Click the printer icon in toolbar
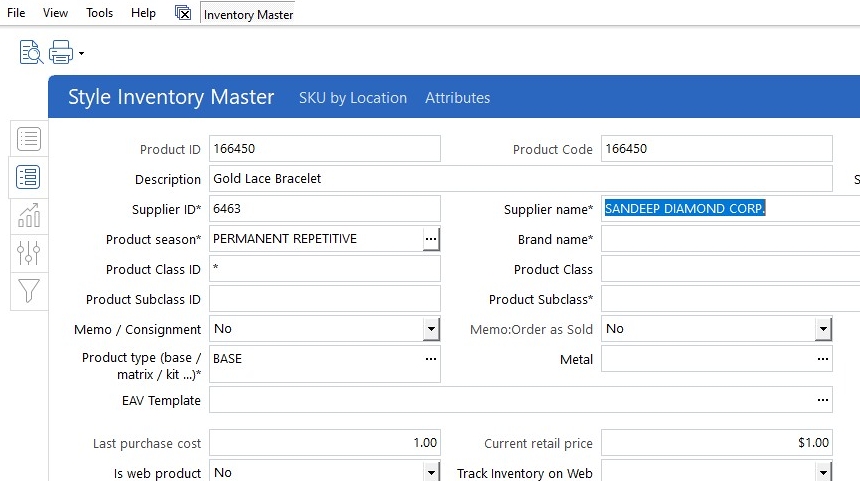Viewport: 860px width, 481px height. pyautogui.click(x=61, y=52)
